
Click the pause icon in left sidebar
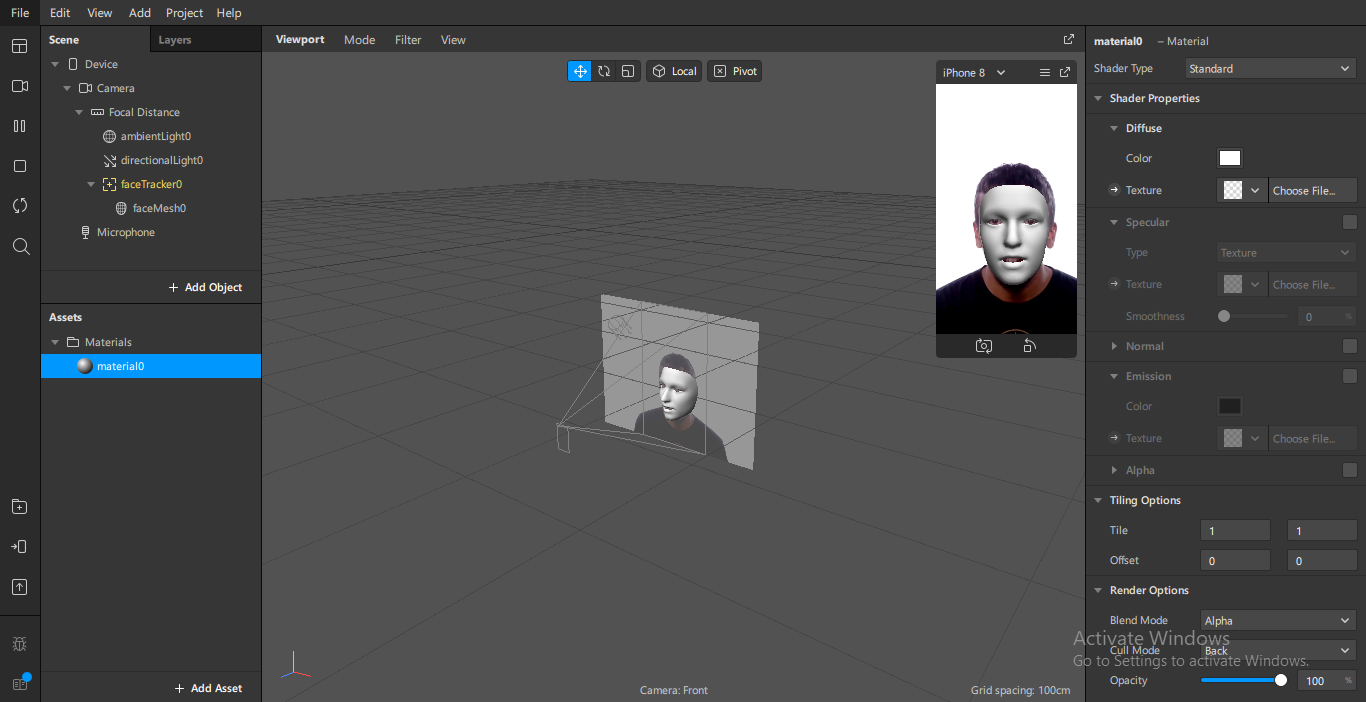[20, 126]
